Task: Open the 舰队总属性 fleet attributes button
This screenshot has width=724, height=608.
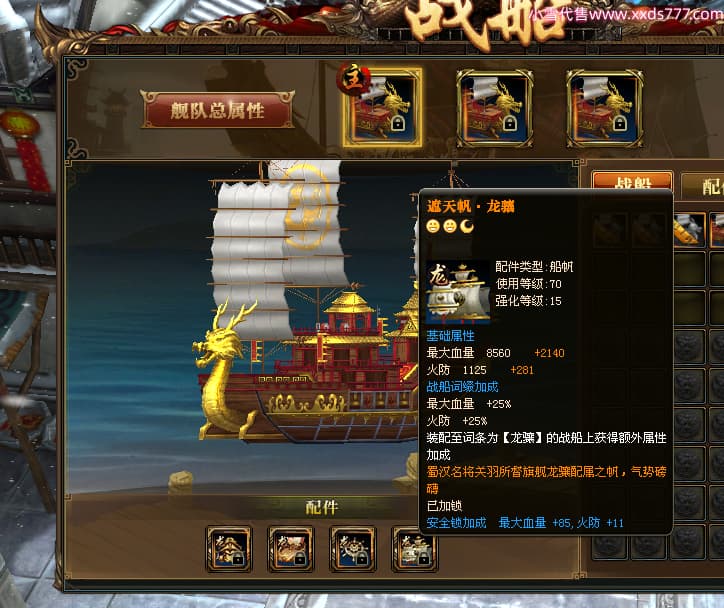Action: click(x=217, y=110)
